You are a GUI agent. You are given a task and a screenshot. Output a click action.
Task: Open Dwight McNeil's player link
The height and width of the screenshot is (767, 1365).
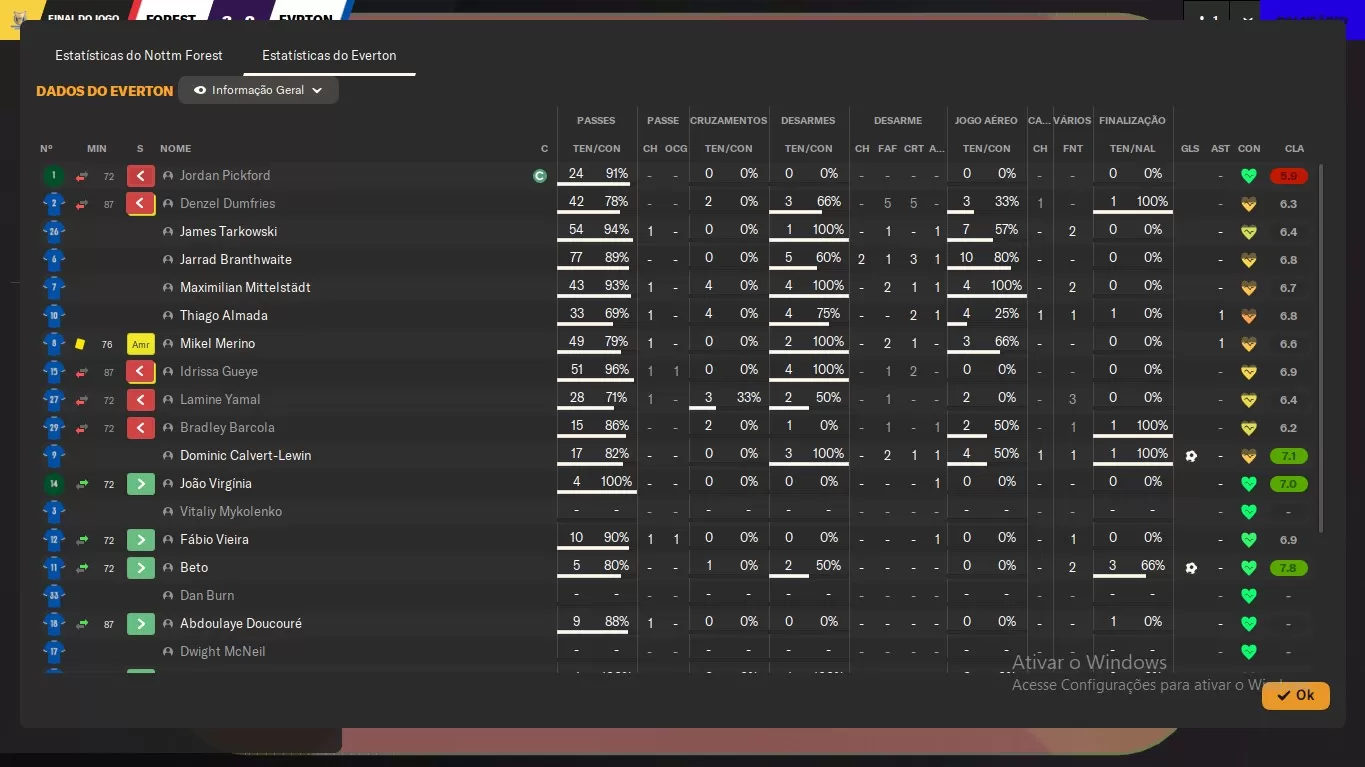[x=223, y=652]
